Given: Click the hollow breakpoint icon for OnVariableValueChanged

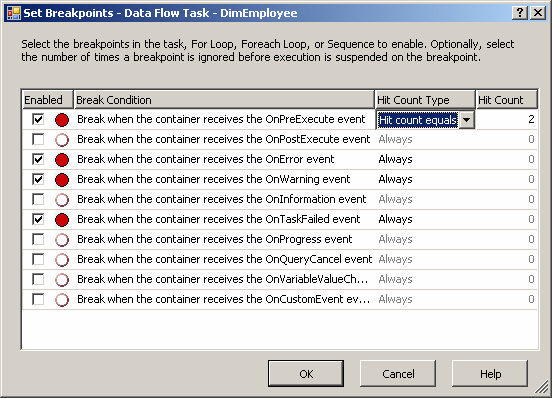Looking at the screenshot, I should (62, 280).
